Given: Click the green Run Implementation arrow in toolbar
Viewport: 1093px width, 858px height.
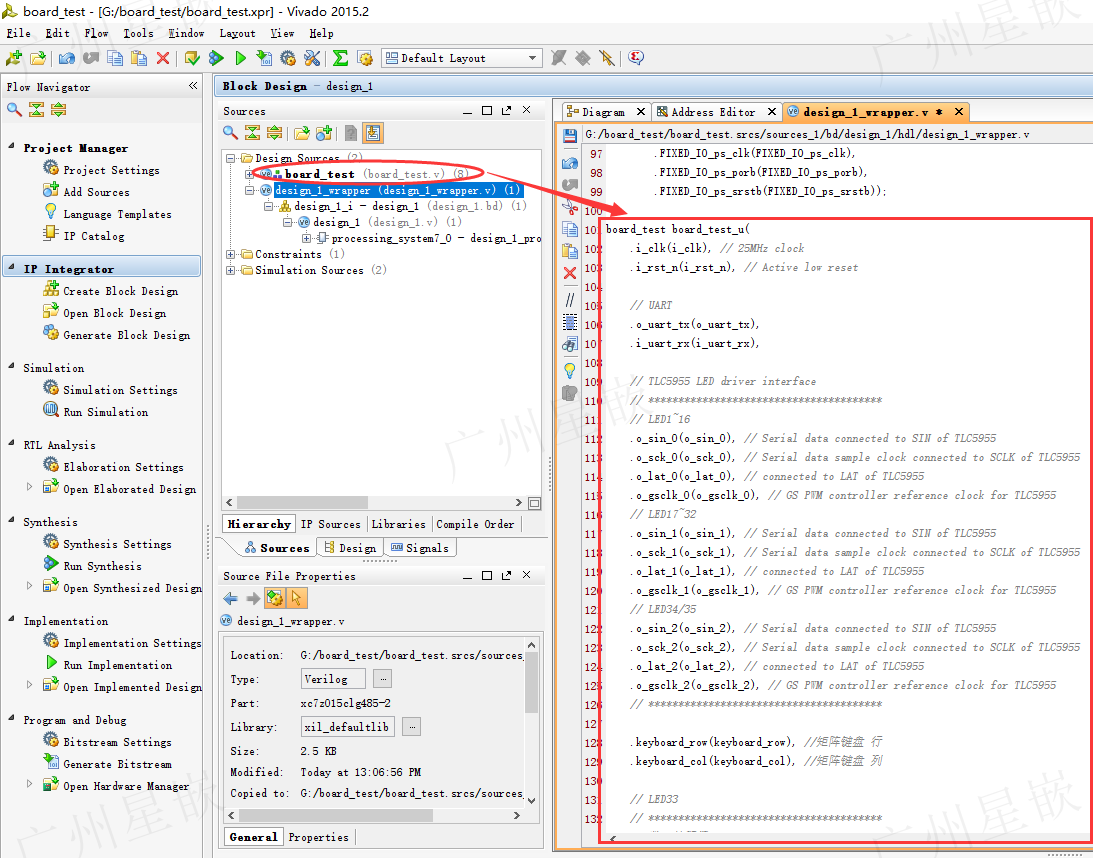Looking at the screenshot, I should [x=240, y=58].
